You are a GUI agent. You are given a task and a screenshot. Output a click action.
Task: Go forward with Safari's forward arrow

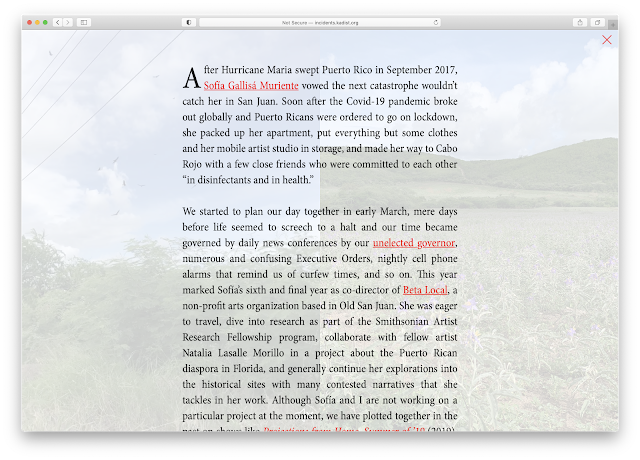pyautogui.click(x=68, y=22)
